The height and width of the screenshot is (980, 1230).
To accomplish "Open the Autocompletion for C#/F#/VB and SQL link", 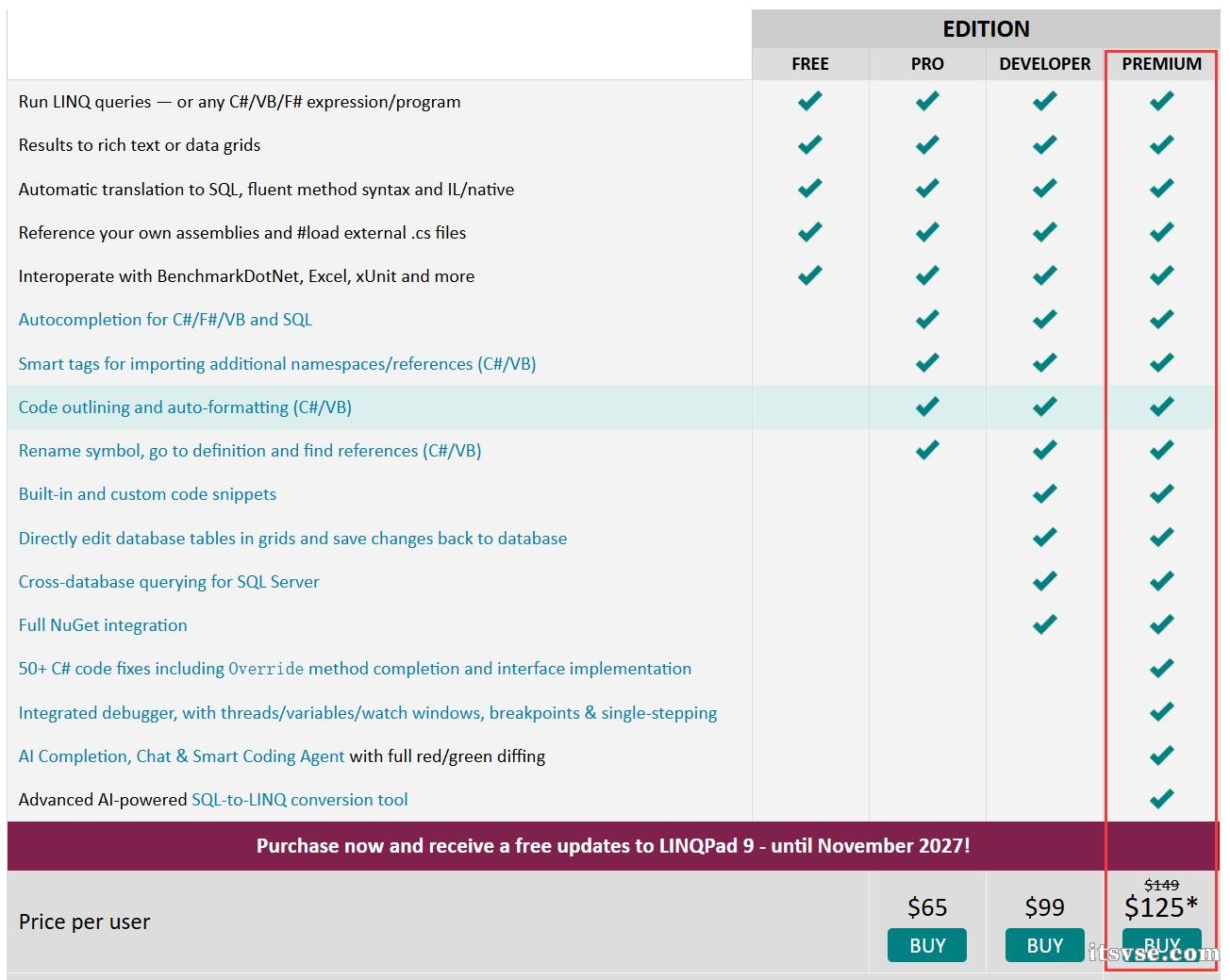I will (165, 320).
